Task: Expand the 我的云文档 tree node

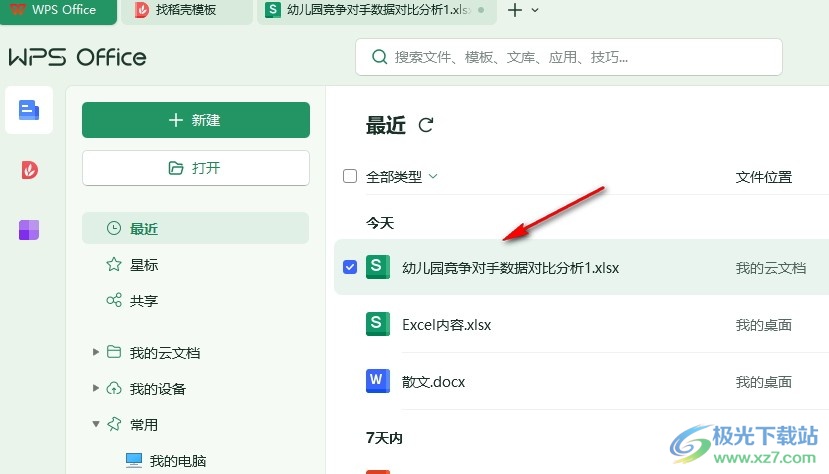Action: click(x=95, y=352)
